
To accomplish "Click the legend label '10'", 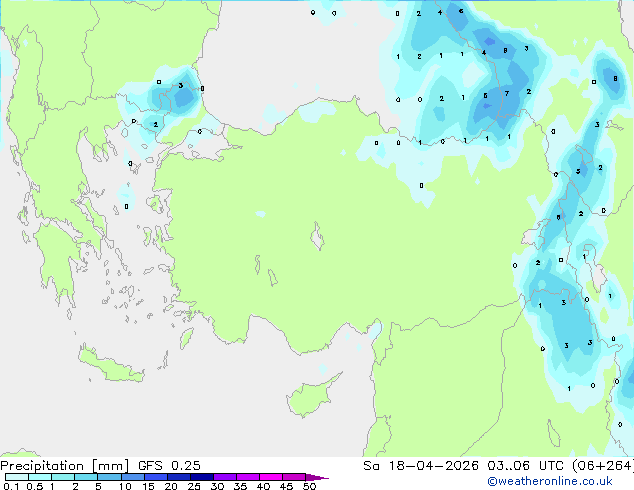I will pos(125,486).
